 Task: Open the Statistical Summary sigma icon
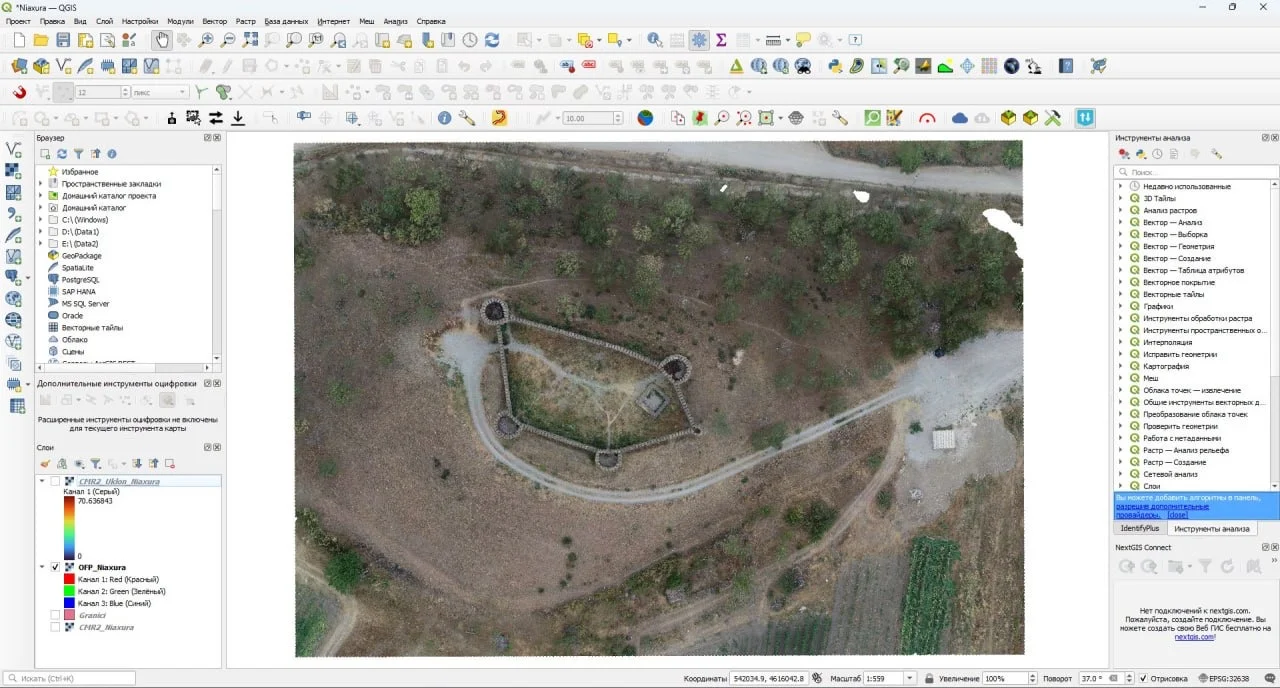(721, 40)
